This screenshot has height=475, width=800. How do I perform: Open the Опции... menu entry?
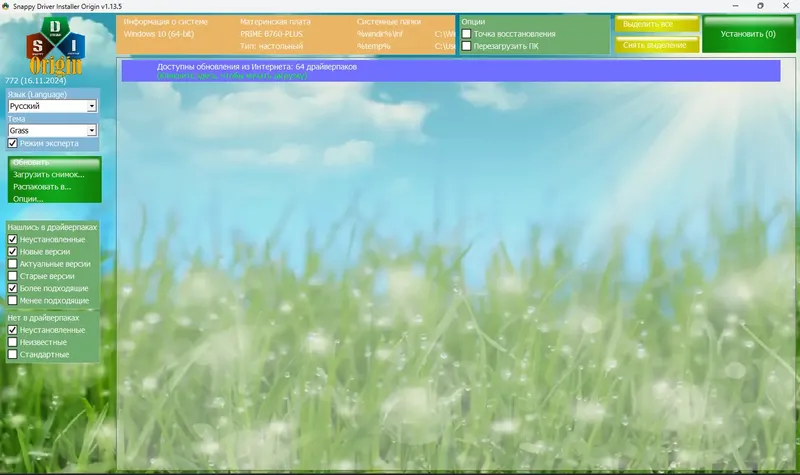(x=28, y=199)
